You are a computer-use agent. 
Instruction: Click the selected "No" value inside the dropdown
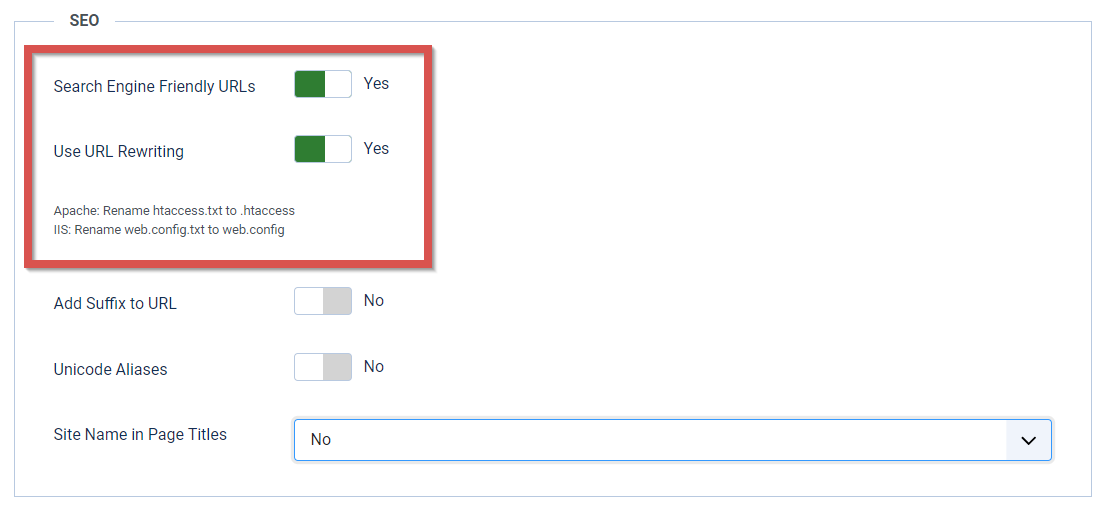321,439
